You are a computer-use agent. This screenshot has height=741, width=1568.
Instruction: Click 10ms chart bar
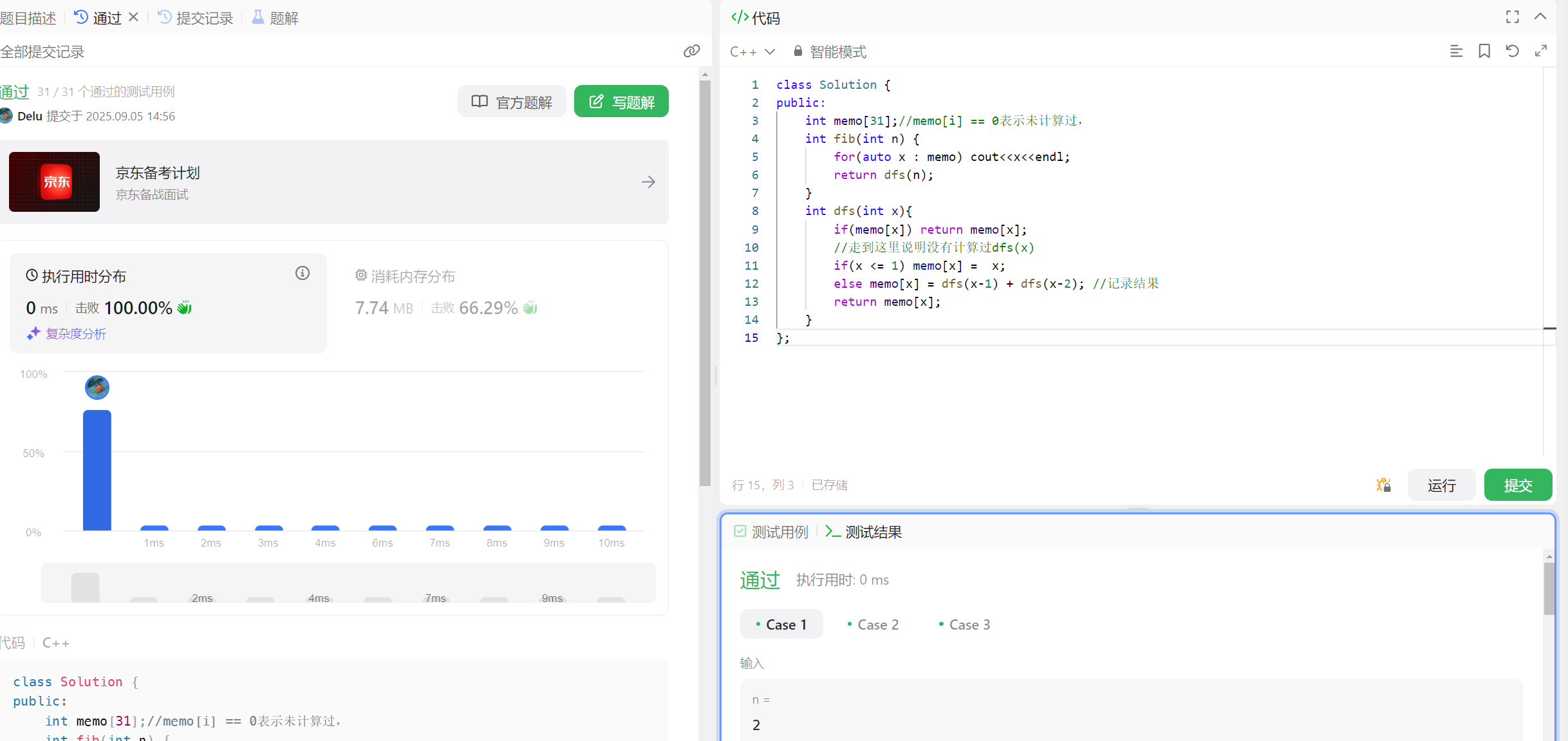pos(611,529)
